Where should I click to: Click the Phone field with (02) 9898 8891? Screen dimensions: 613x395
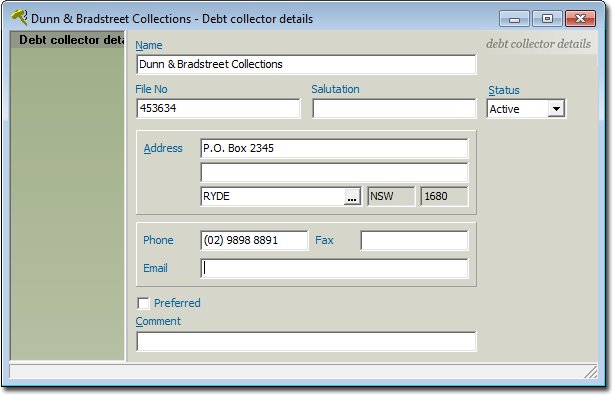(254, 241)
